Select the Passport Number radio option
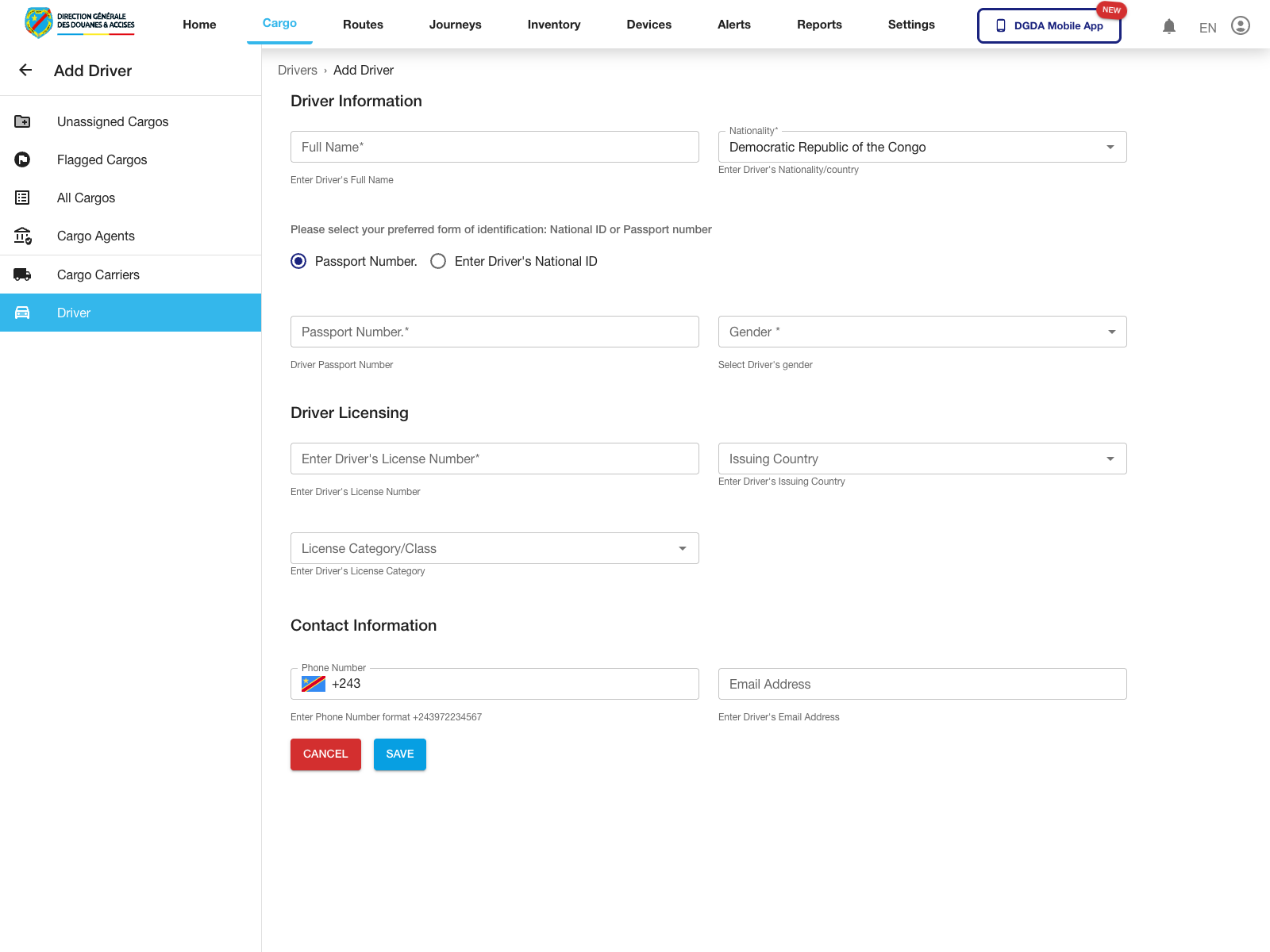The image size is (1270, 952). click(x=298, y=261)
